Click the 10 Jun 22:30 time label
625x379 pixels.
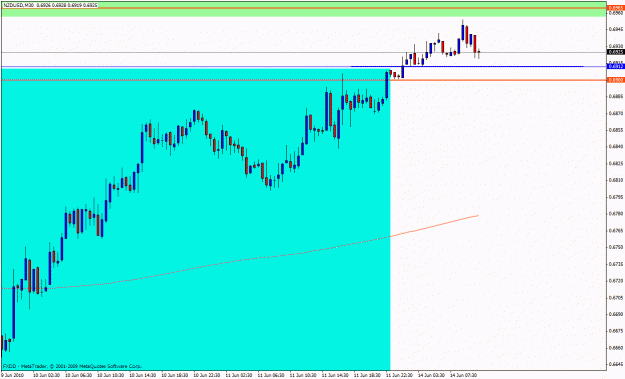point(207,375)
